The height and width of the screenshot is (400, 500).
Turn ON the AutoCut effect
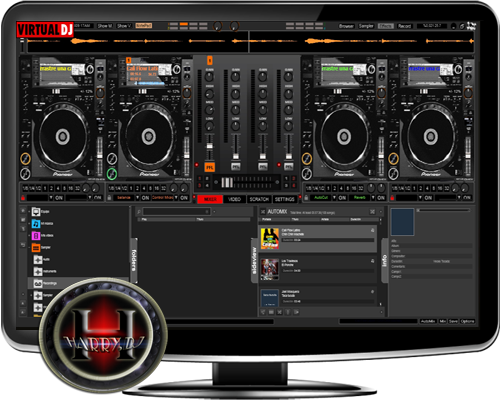click(x=342, y=198)
